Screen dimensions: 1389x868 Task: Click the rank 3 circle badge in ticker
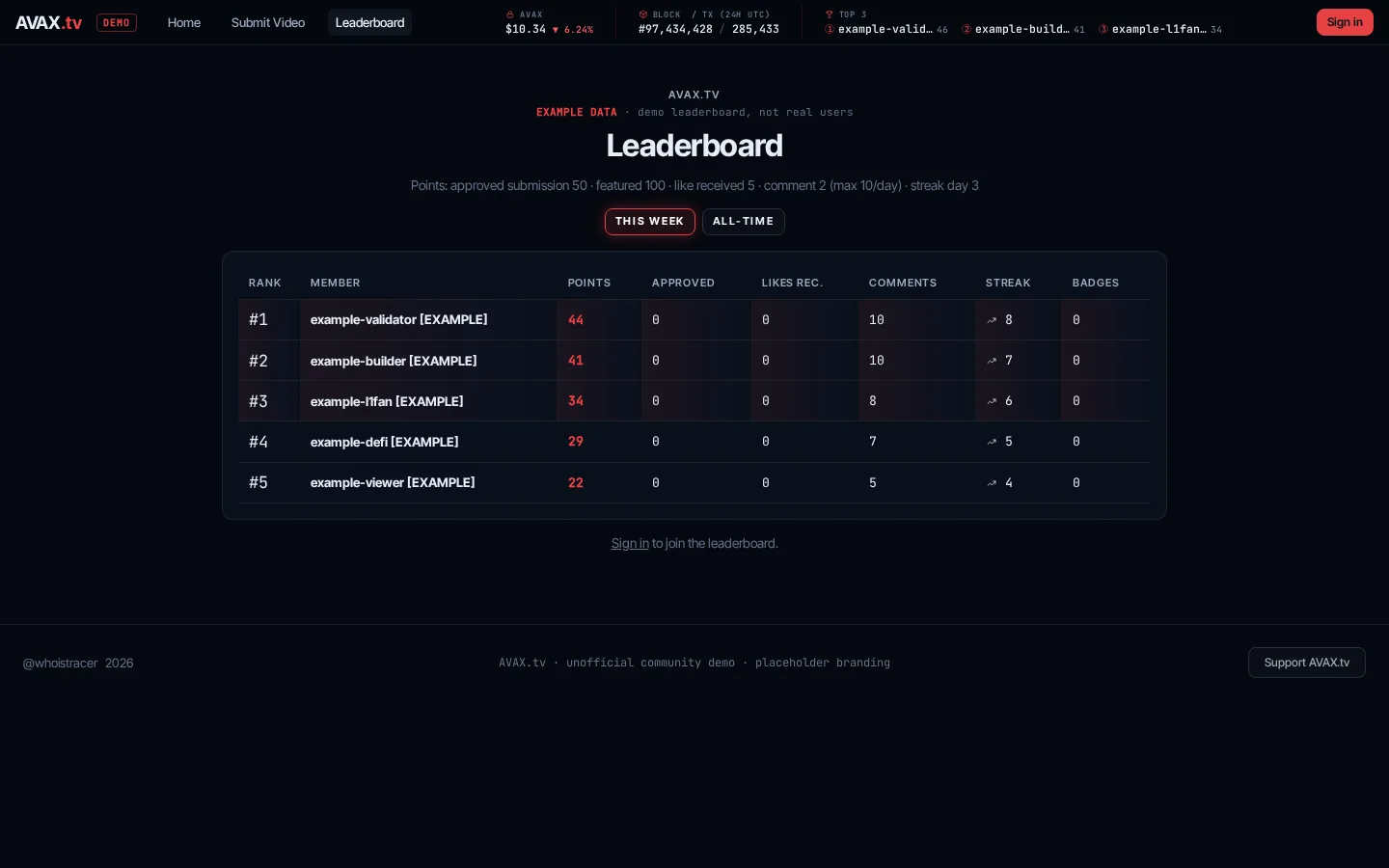pyautogui.click(x=1103, y=30)
